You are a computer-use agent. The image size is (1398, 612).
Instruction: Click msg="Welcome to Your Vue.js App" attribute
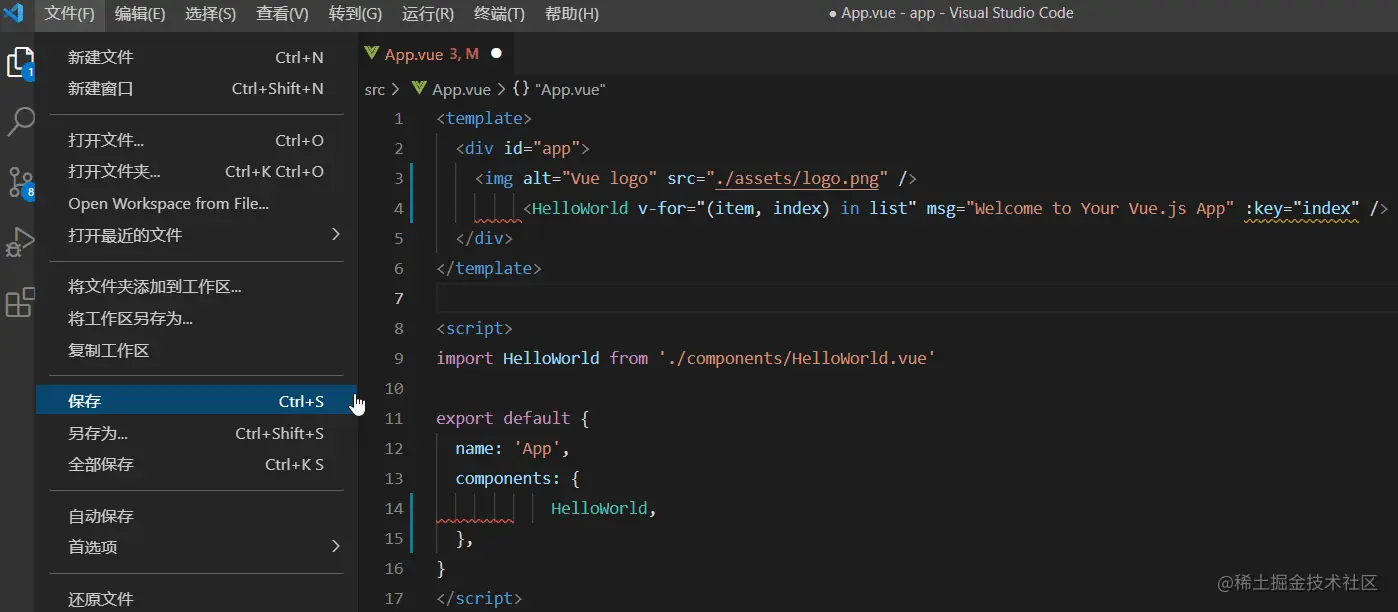coord(1080,208)
